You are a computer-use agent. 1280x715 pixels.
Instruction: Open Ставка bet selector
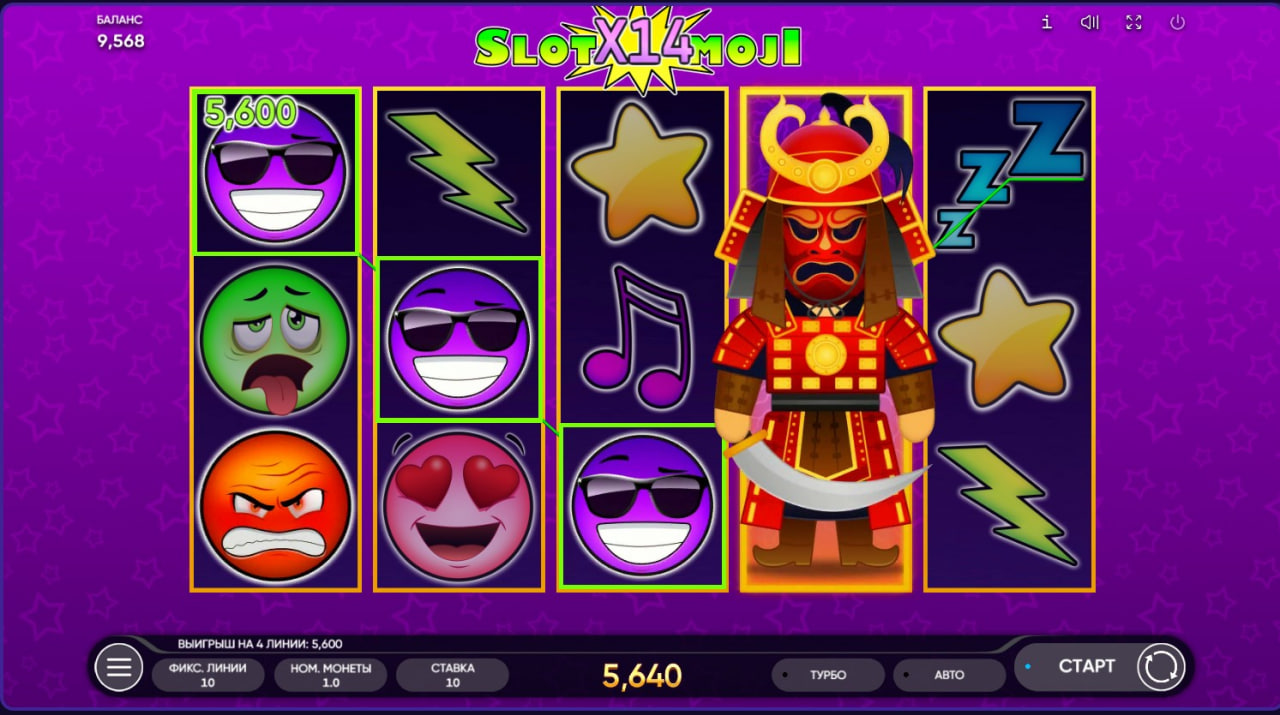click(452, 675)
